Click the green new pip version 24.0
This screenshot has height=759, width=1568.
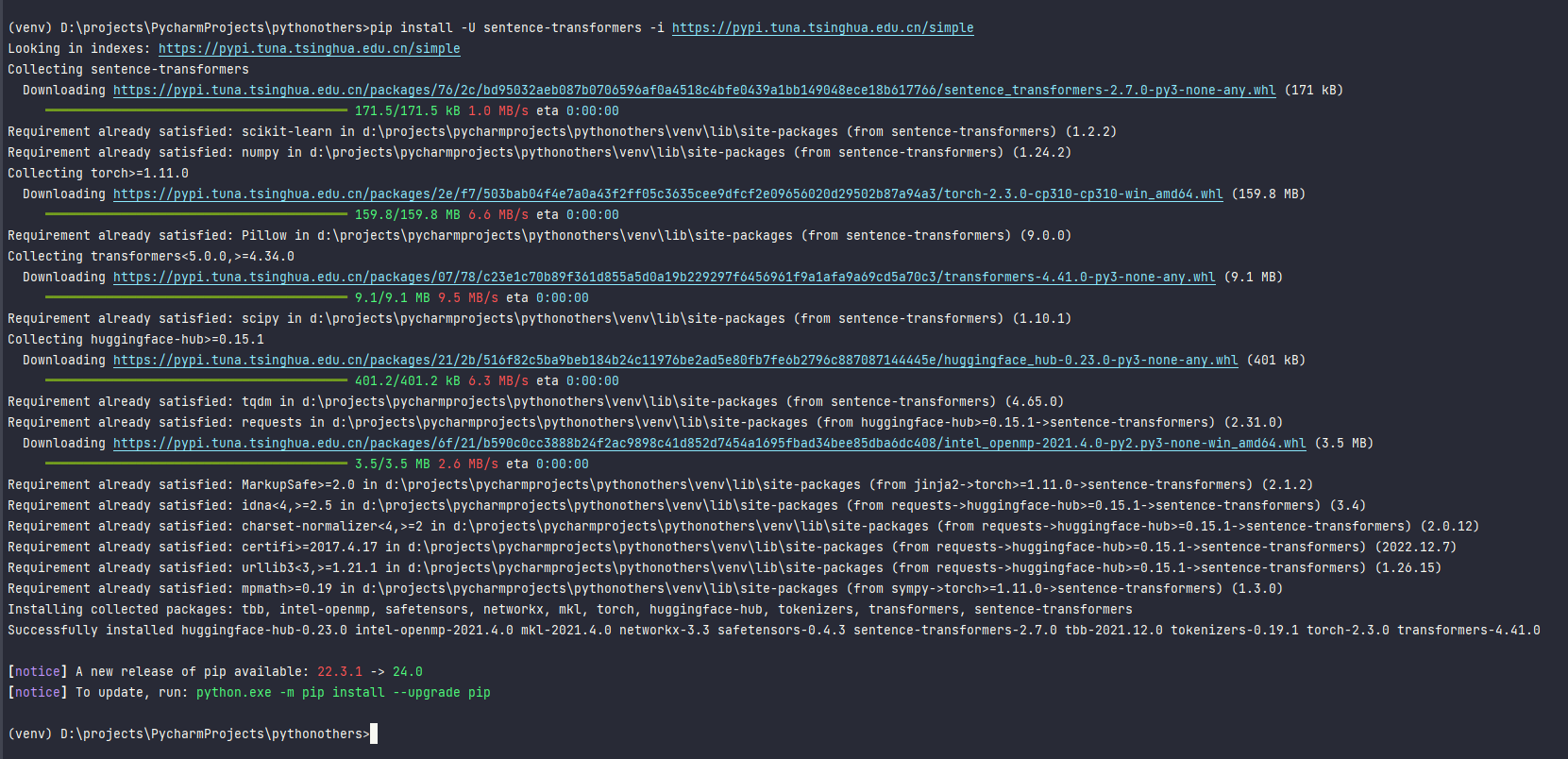coord(407,672)
